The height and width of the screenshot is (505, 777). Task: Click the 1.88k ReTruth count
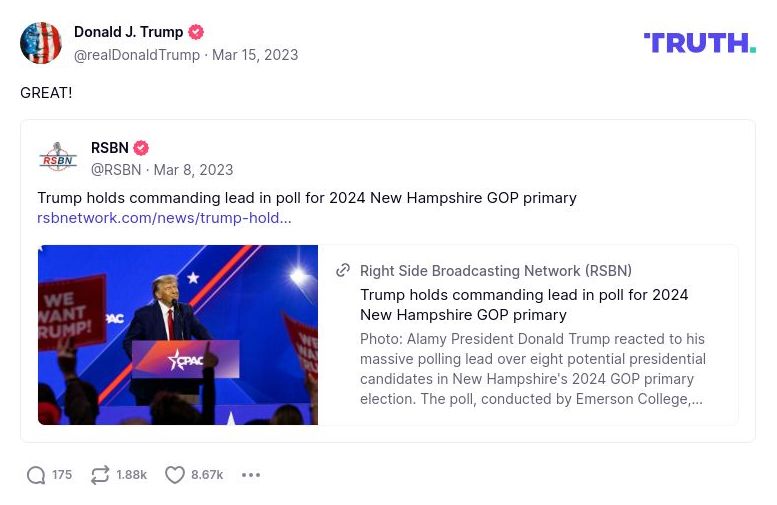131,475
